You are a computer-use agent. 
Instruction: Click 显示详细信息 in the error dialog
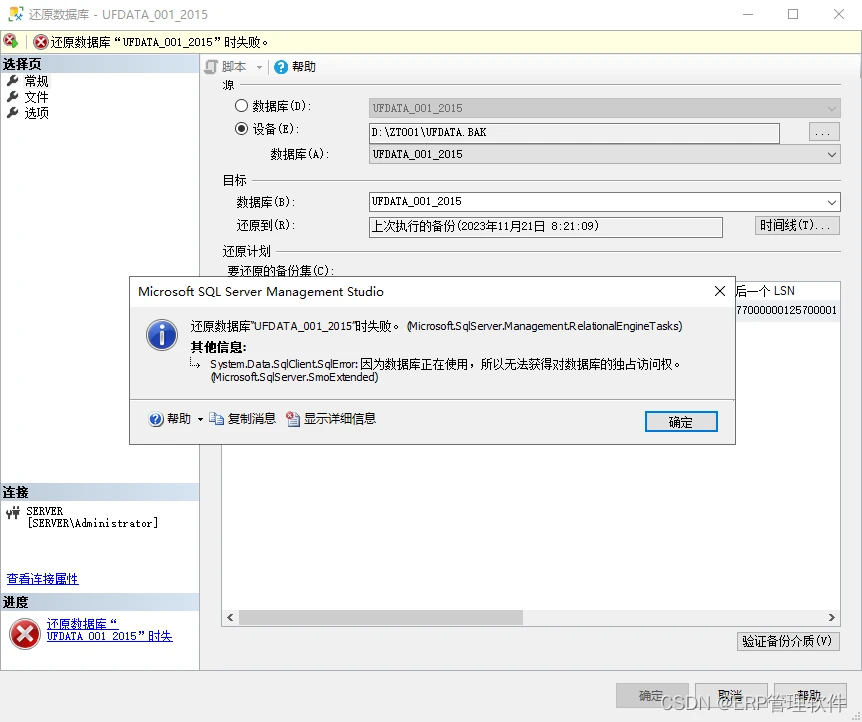tap(340, 419)
